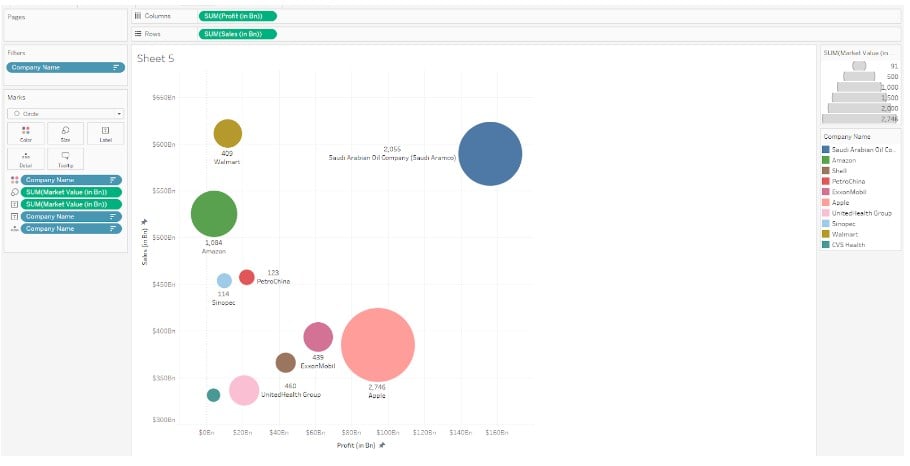The width and height of the screenshot is (910, 466).
Task: Open the Detail marks card
Action: (26, 158)
